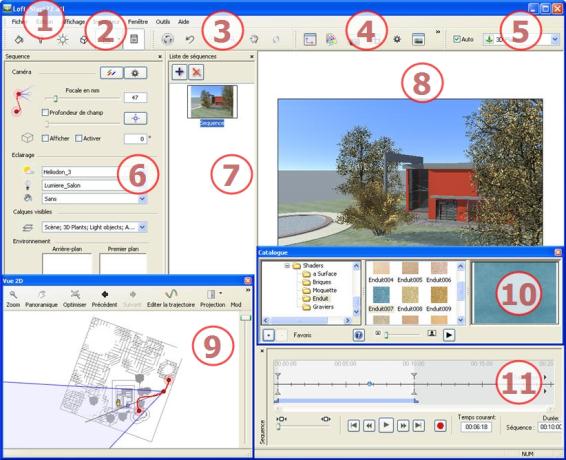Image resolution: width=566 pixels, height=460 pixels.
Task: Open the Calques visibles layers dropdown
Action: pyautogui.click(x=142, y=227)
